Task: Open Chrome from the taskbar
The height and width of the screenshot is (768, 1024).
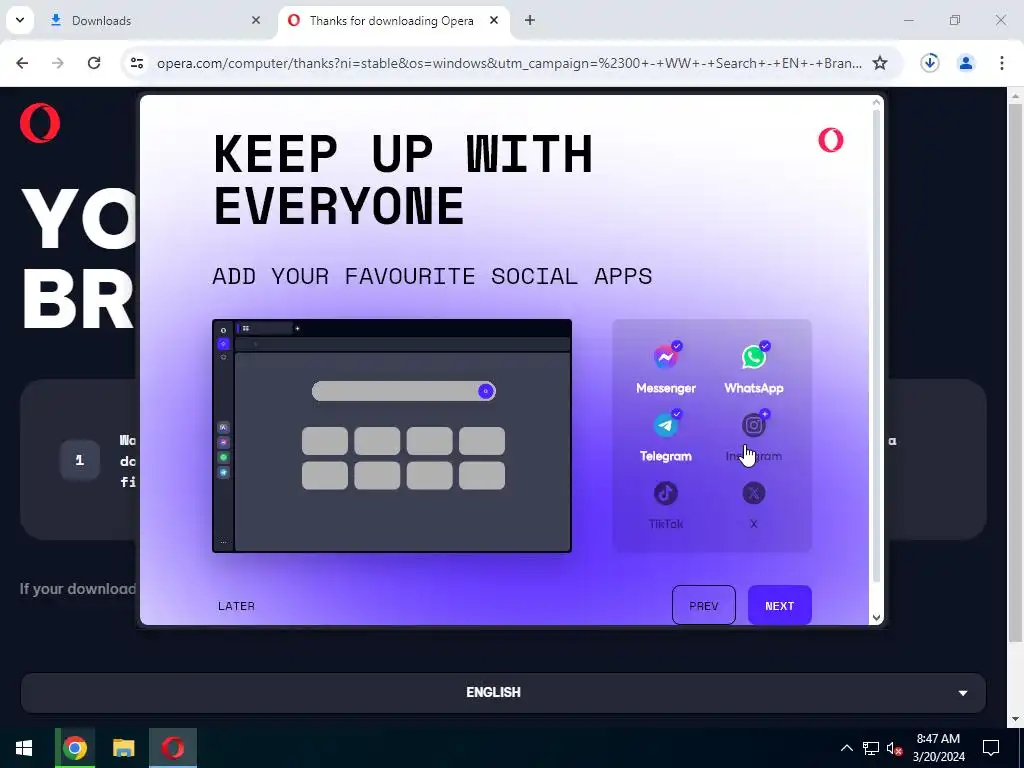Action: point(74,748)
